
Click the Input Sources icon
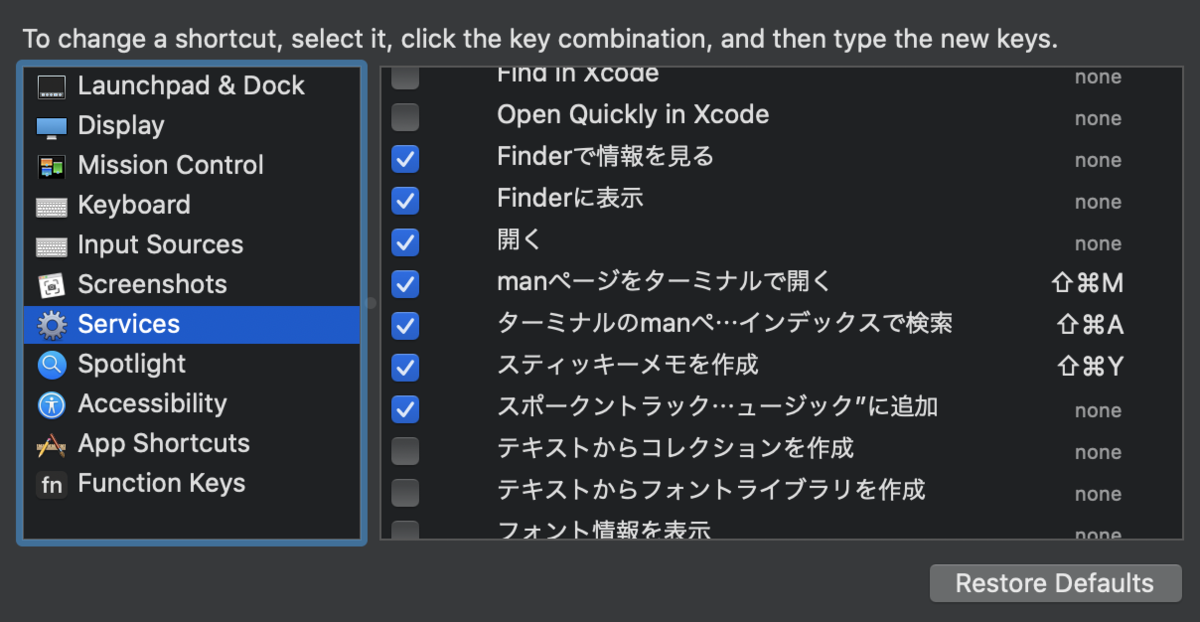point(52,246)
